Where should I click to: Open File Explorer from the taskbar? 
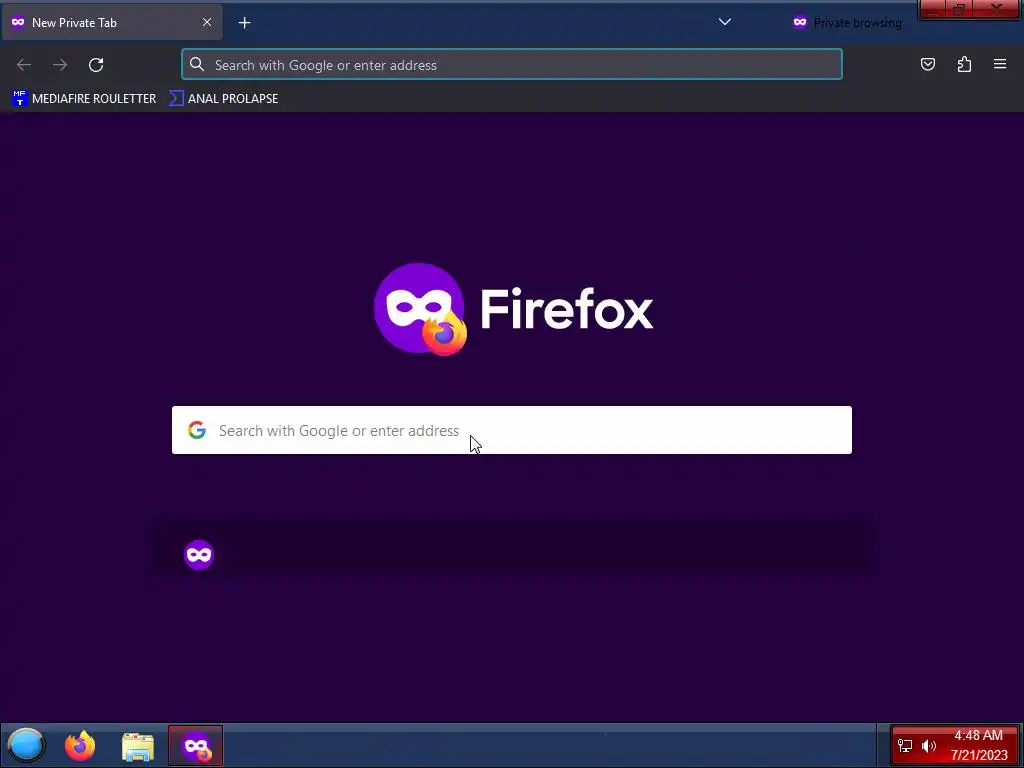pyautogui.click(x=138, y=746)
